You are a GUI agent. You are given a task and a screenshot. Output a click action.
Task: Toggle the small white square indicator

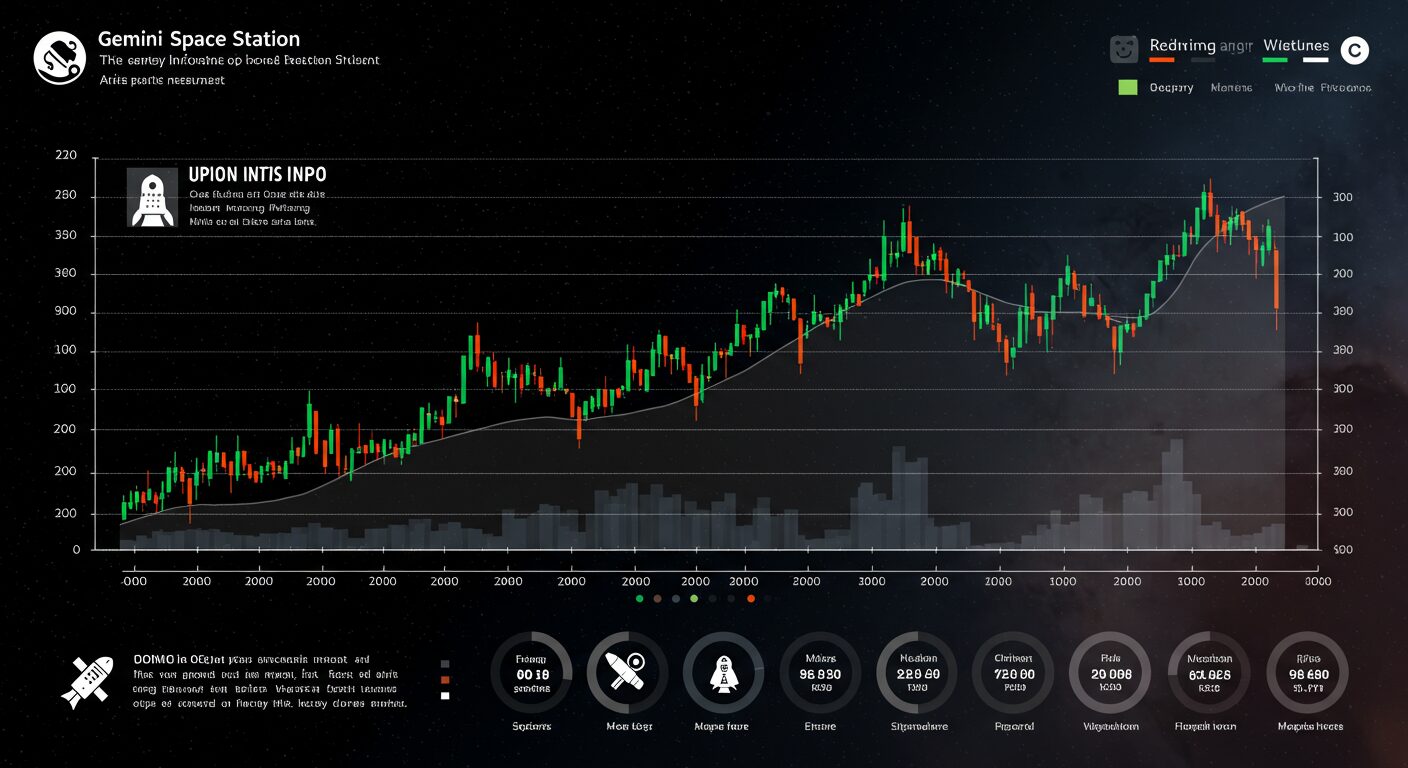pos(445,696)
